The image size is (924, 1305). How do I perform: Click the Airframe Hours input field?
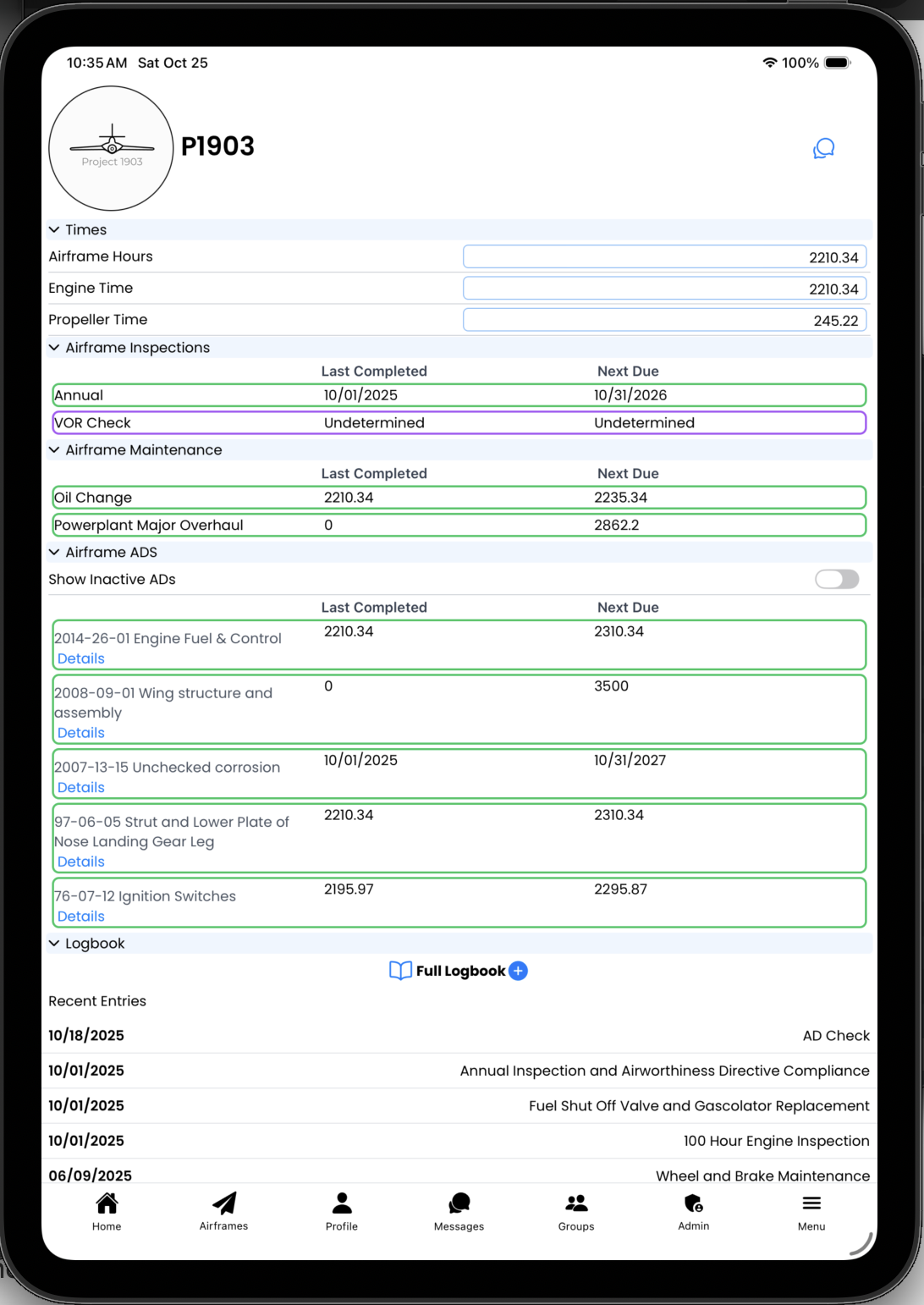coord(664,257)
